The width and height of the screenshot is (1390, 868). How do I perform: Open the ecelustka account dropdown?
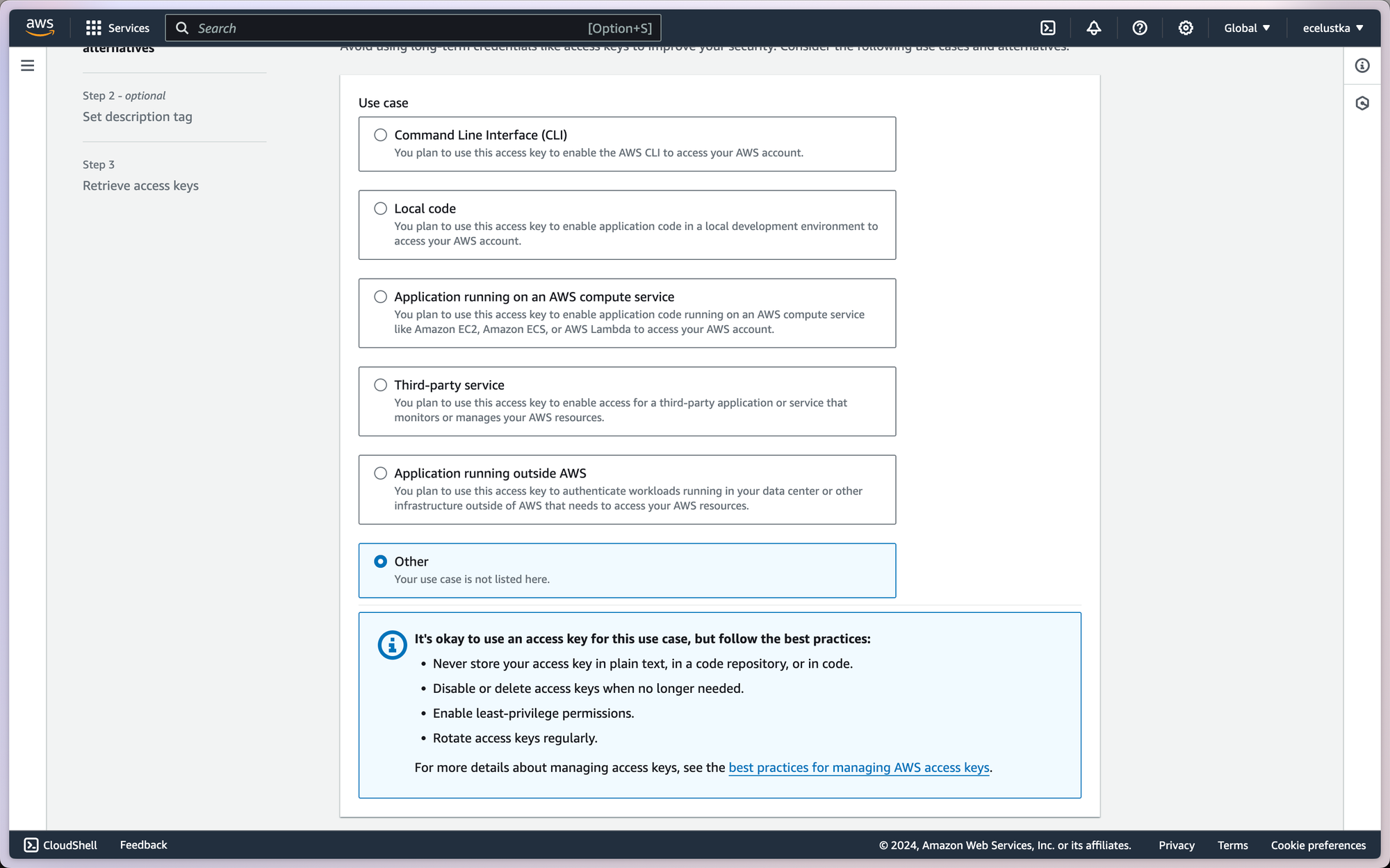point(1332,28)
